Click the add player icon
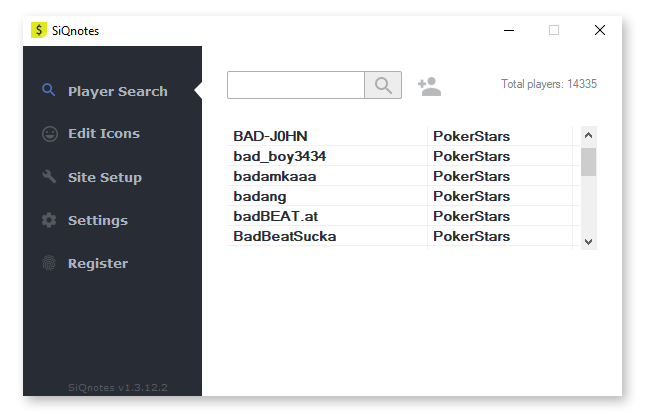This screenshot has width=649, height=420. 429,86
